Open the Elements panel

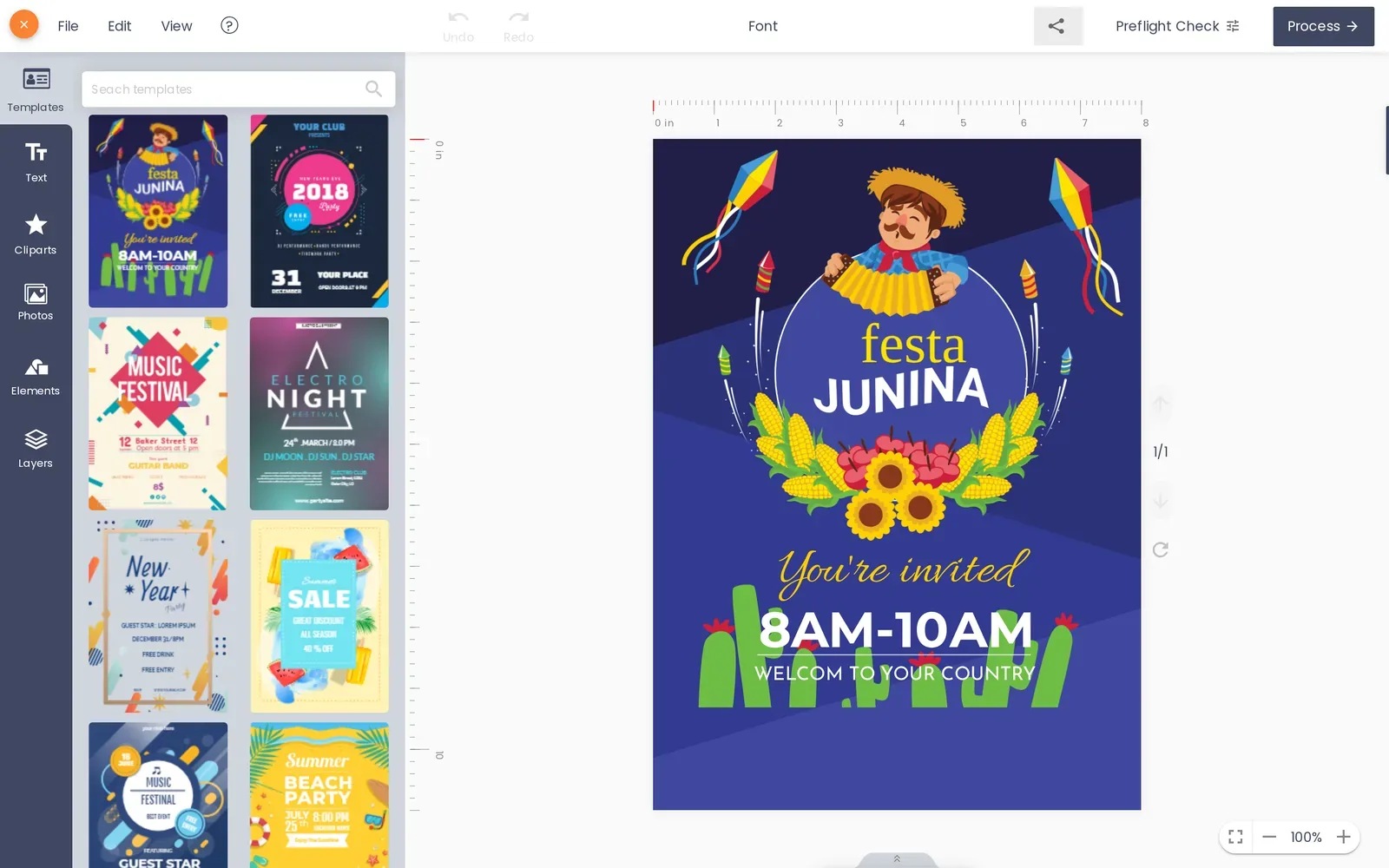36,377
